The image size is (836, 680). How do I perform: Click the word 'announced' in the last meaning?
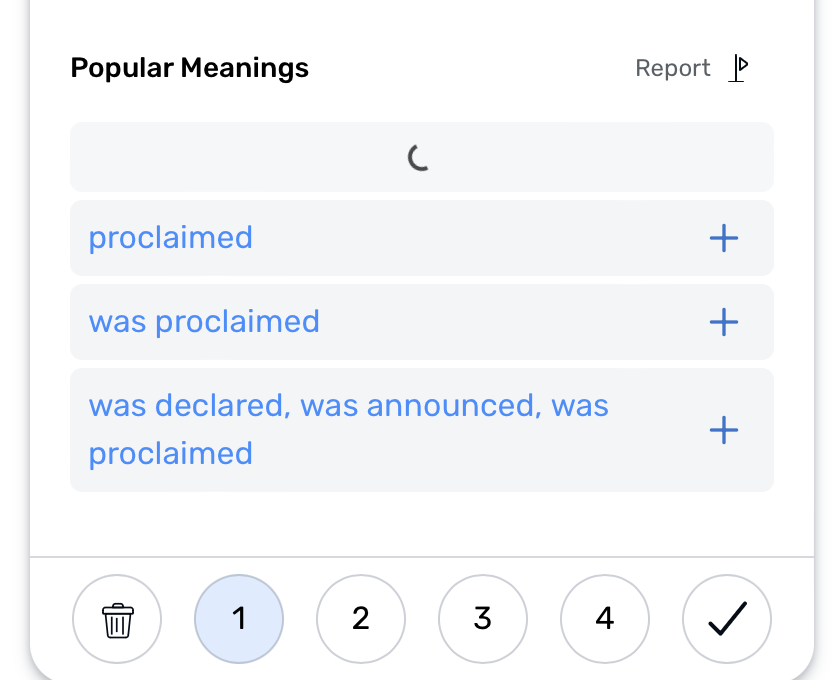point(450,406)
